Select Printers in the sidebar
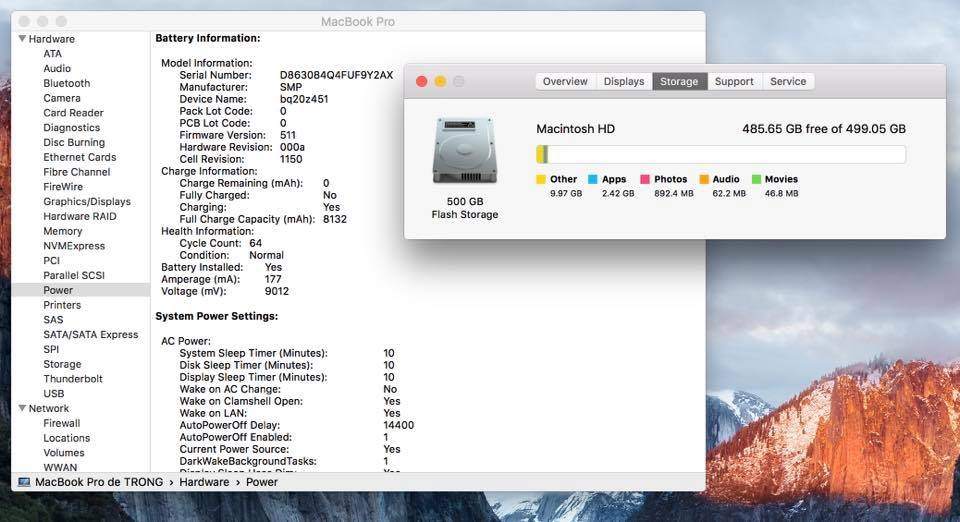The width and height of the screenshot is (960, 522). [x=62, y=305]
